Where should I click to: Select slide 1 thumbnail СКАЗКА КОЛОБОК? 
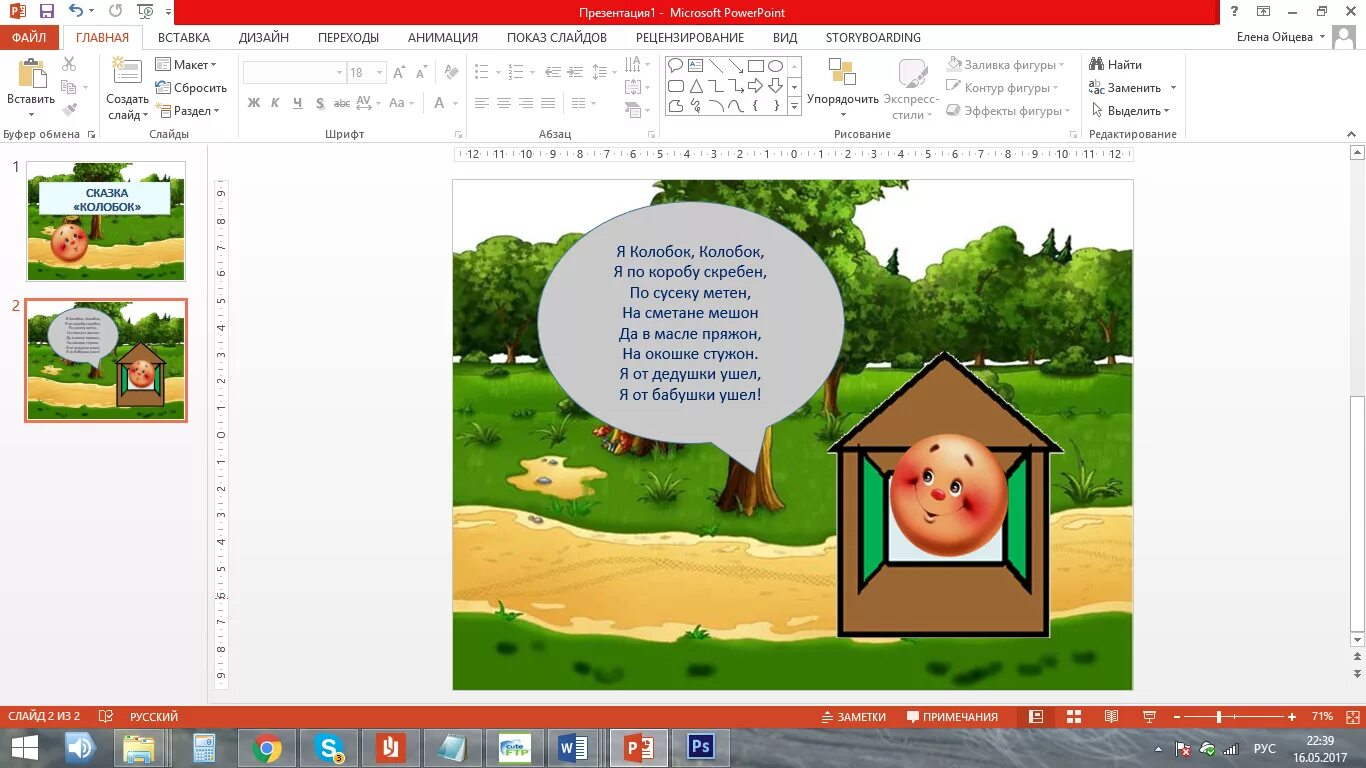point(106,221)
